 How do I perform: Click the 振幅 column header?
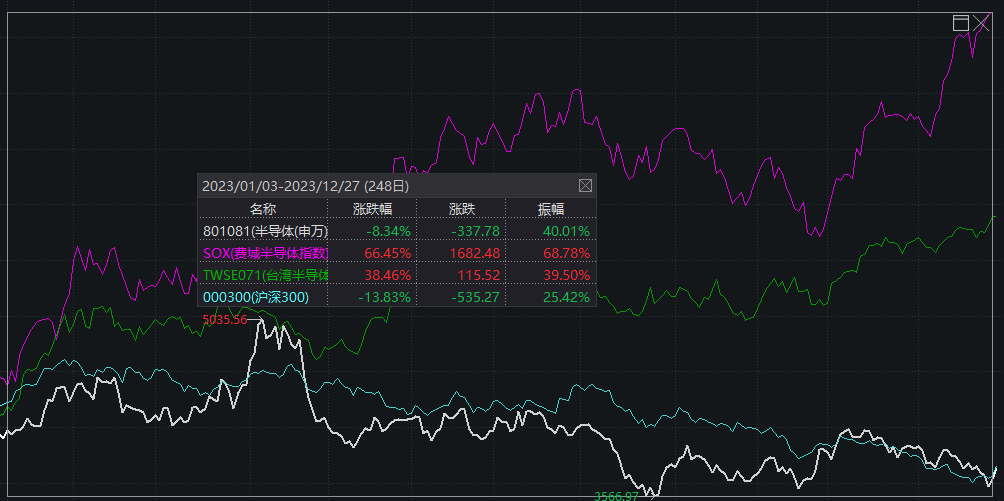click(x=551, y=209)
